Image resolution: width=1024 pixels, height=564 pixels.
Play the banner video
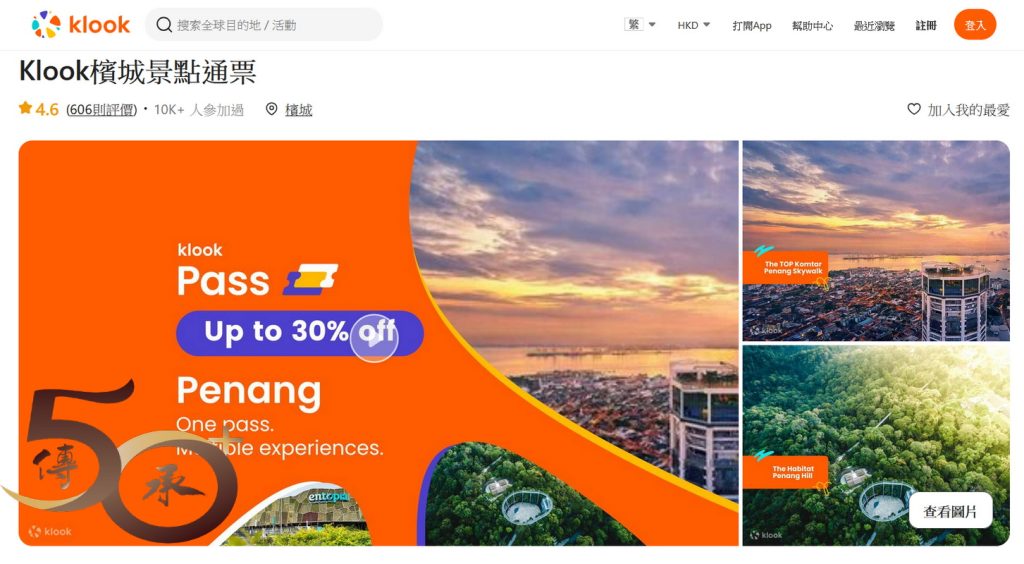pyautogui.click(x=374, y=337)
